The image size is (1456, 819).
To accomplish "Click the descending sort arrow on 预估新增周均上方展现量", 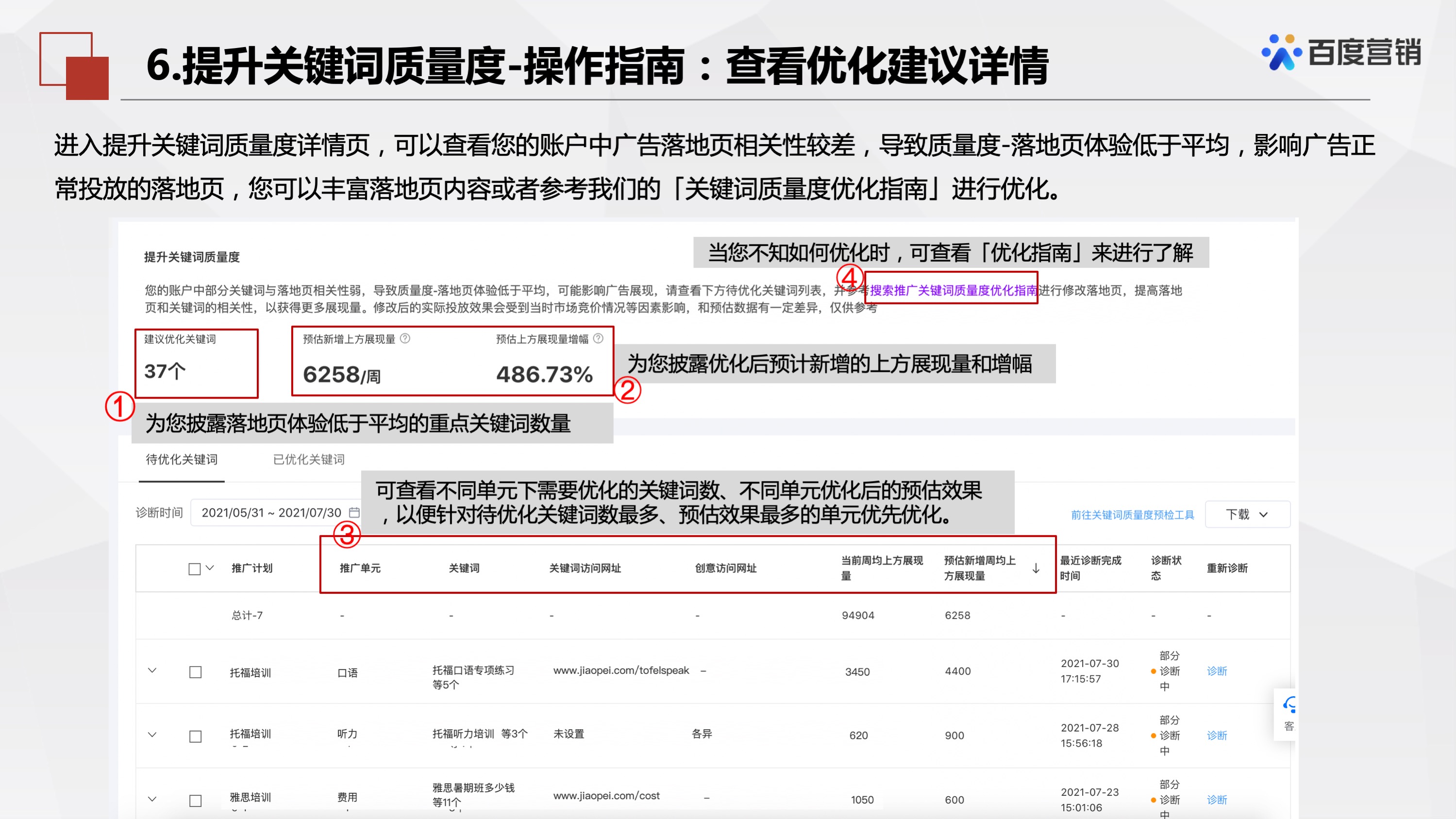I will click(x=1036, y=569).
